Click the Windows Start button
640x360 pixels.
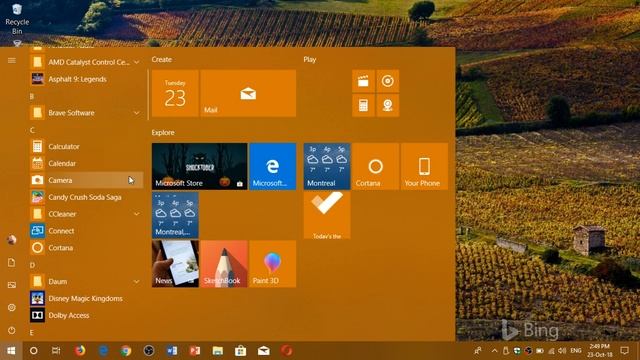[x=11, y=351]
